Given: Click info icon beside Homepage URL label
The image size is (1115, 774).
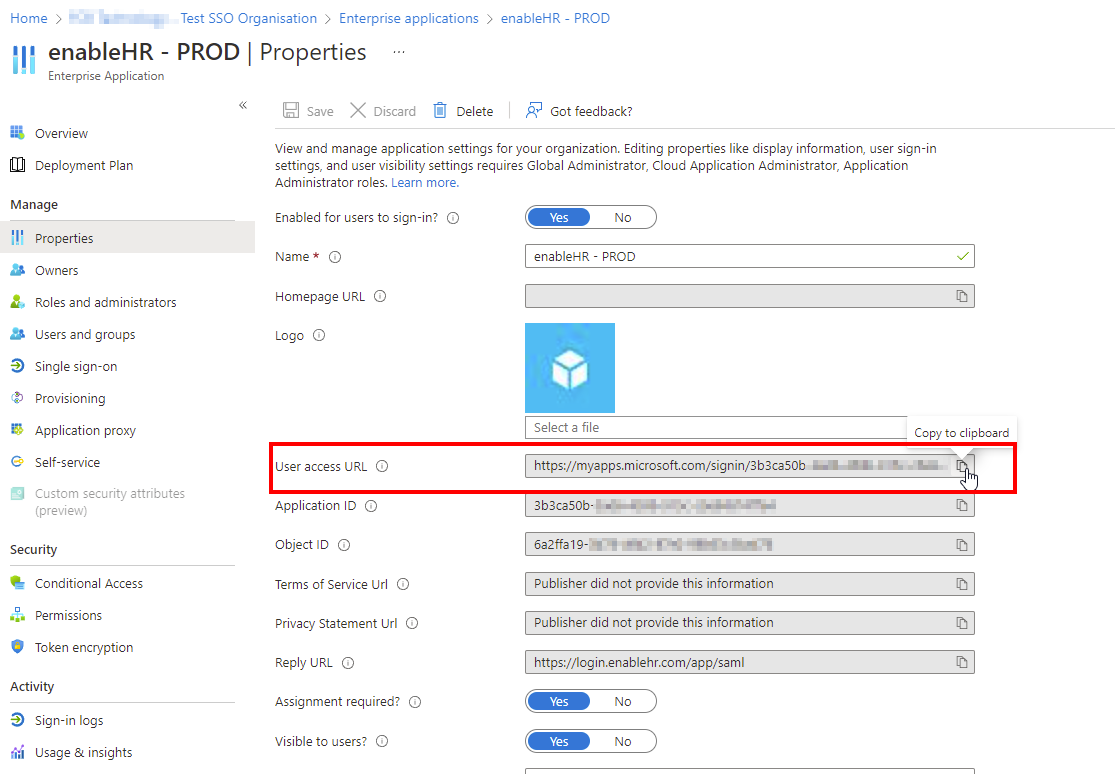Looking at the screenshot, I should (x=380, y=296).
